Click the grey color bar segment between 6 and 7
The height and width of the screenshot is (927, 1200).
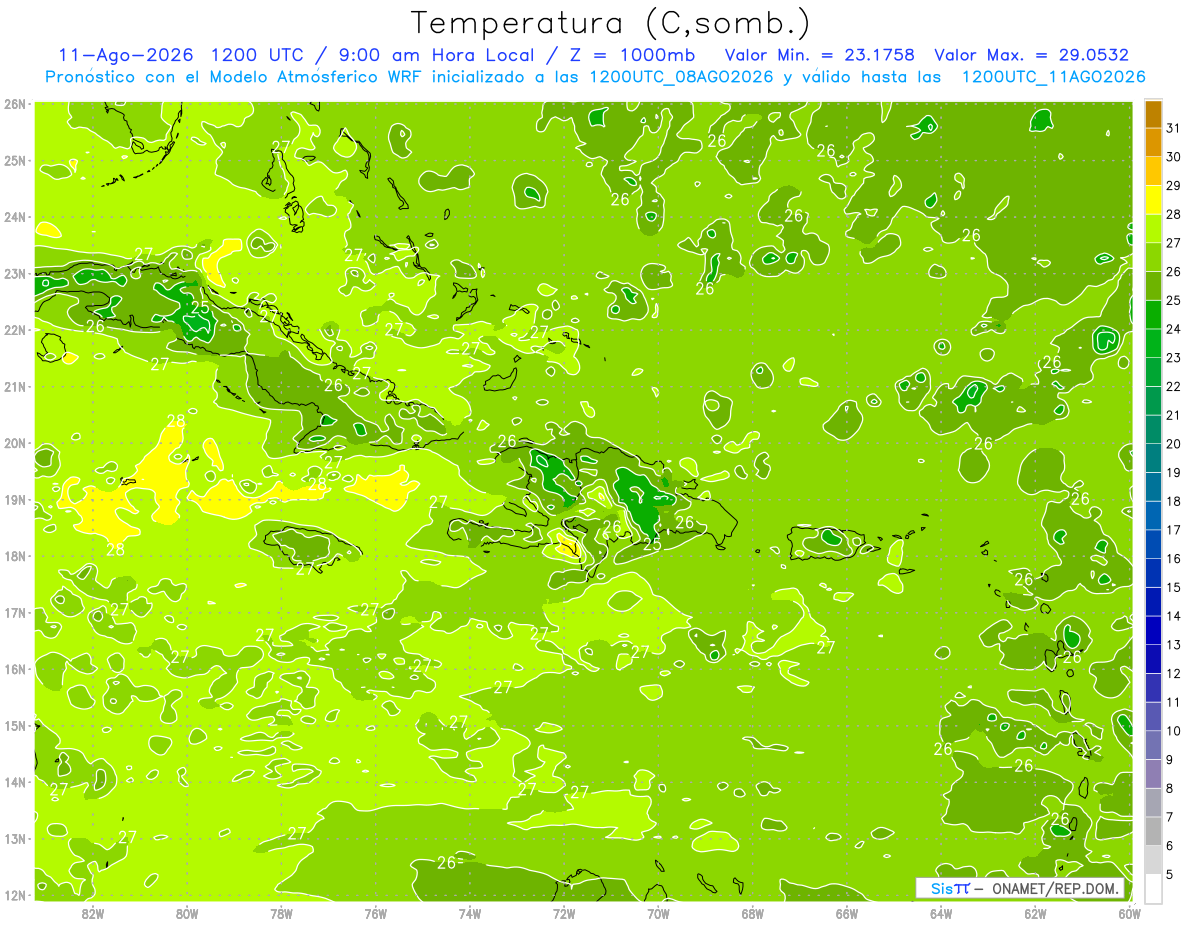[1153, 831]
